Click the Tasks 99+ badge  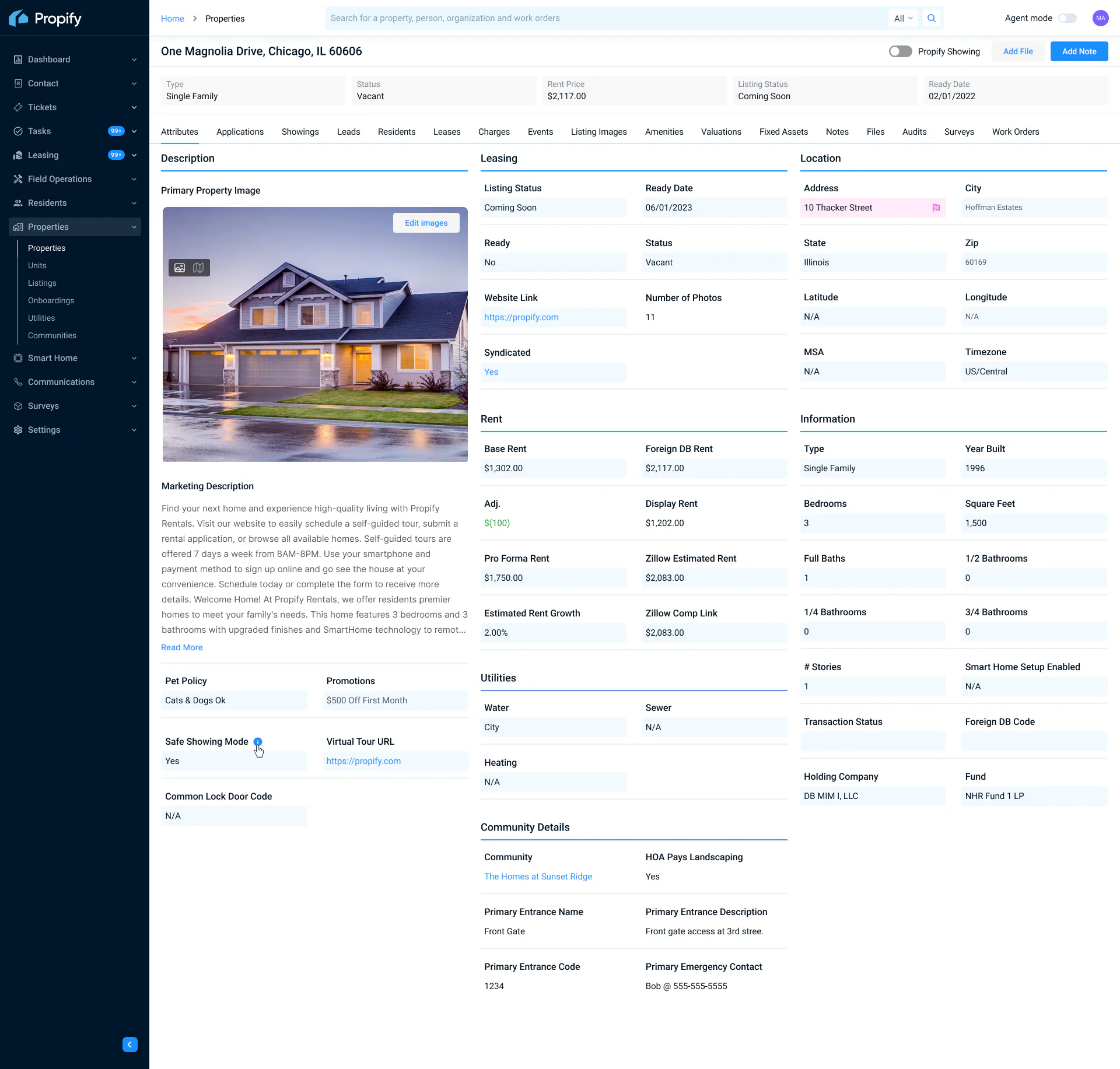tap(116, 131)
